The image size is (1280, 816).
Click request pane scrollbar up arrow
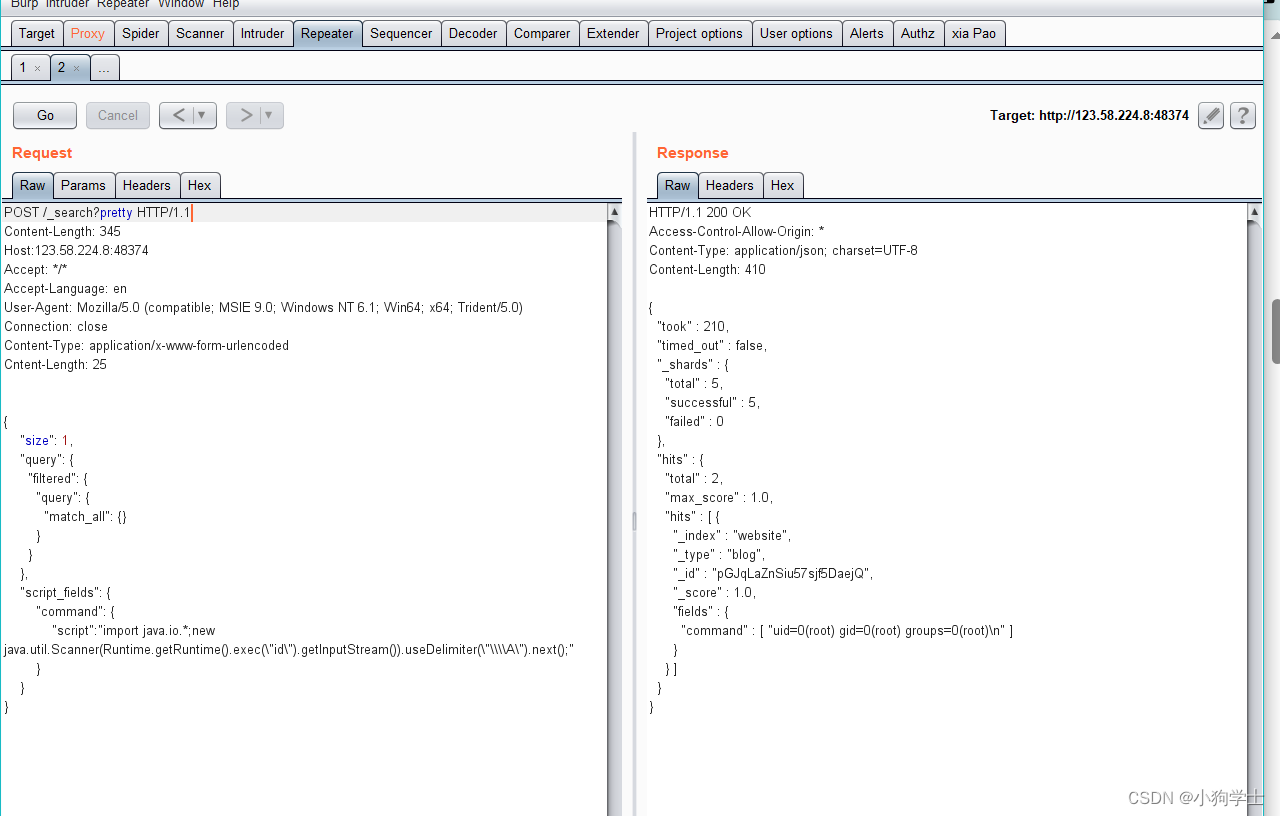(x=614, y=212)
